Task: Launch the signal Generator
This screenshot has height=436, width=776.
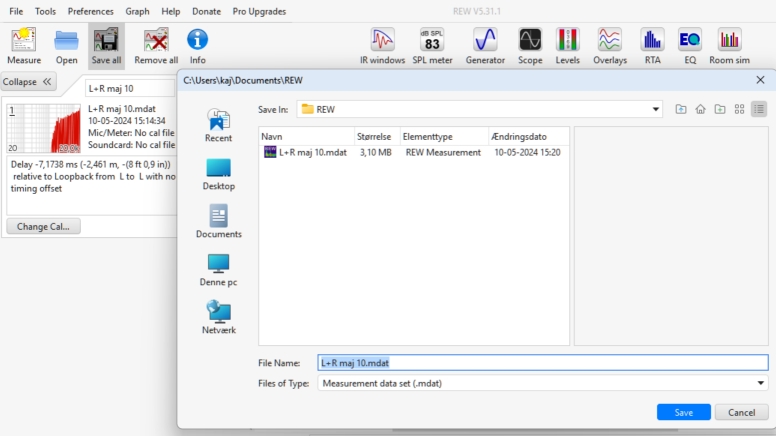Action: coord(485,46)
